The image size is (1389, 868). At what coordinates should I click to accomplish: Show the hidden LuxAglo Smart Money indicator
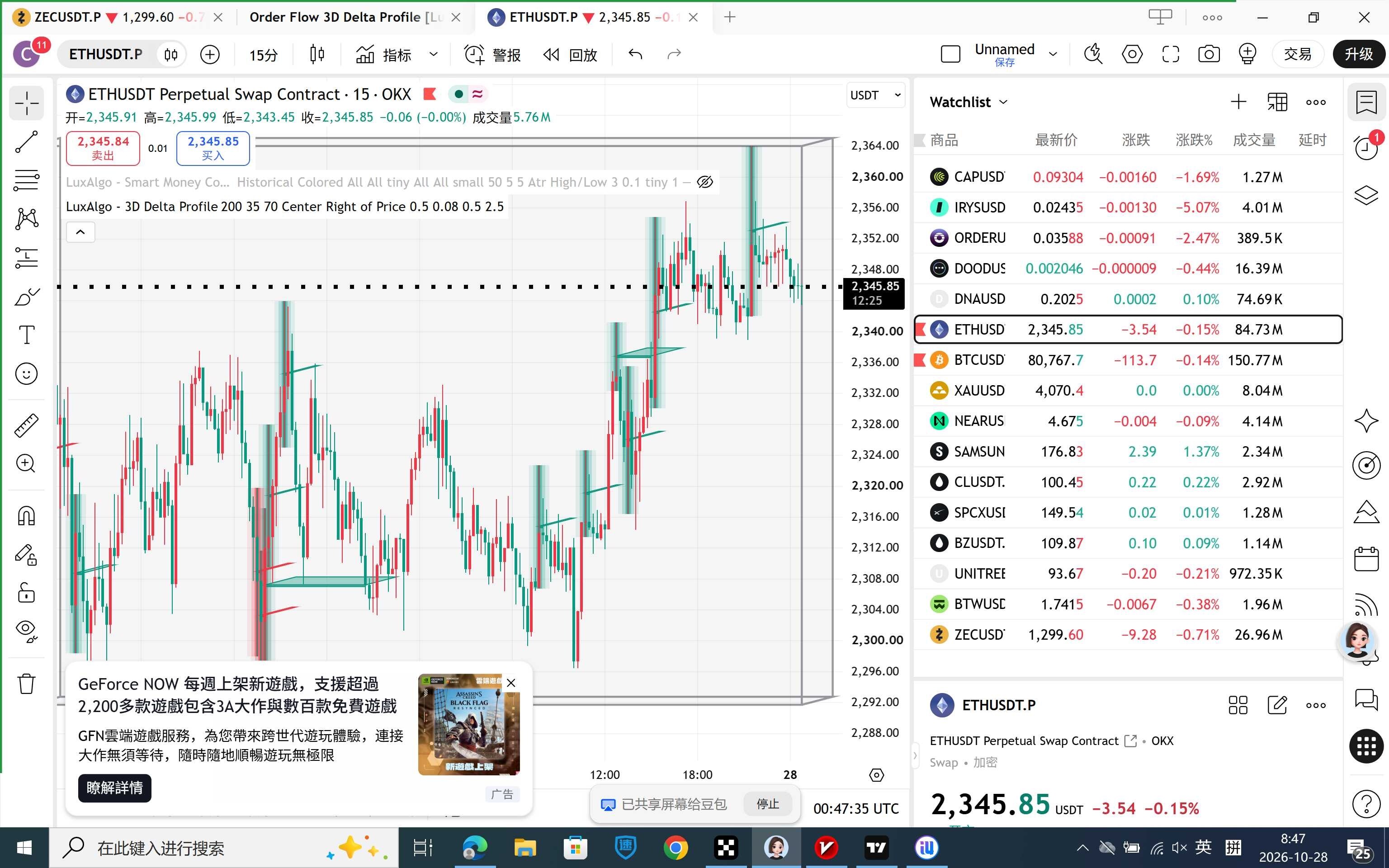pos(705,182)
